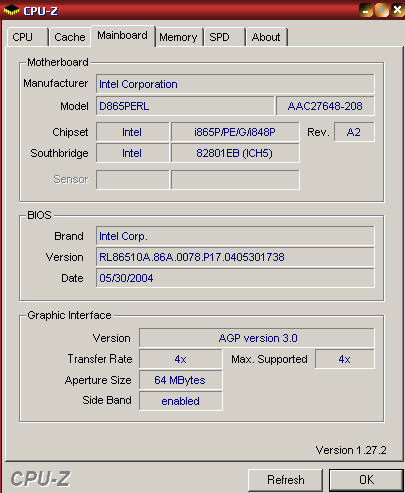Click the AGP version 3.0 field

tap(257, 338)
